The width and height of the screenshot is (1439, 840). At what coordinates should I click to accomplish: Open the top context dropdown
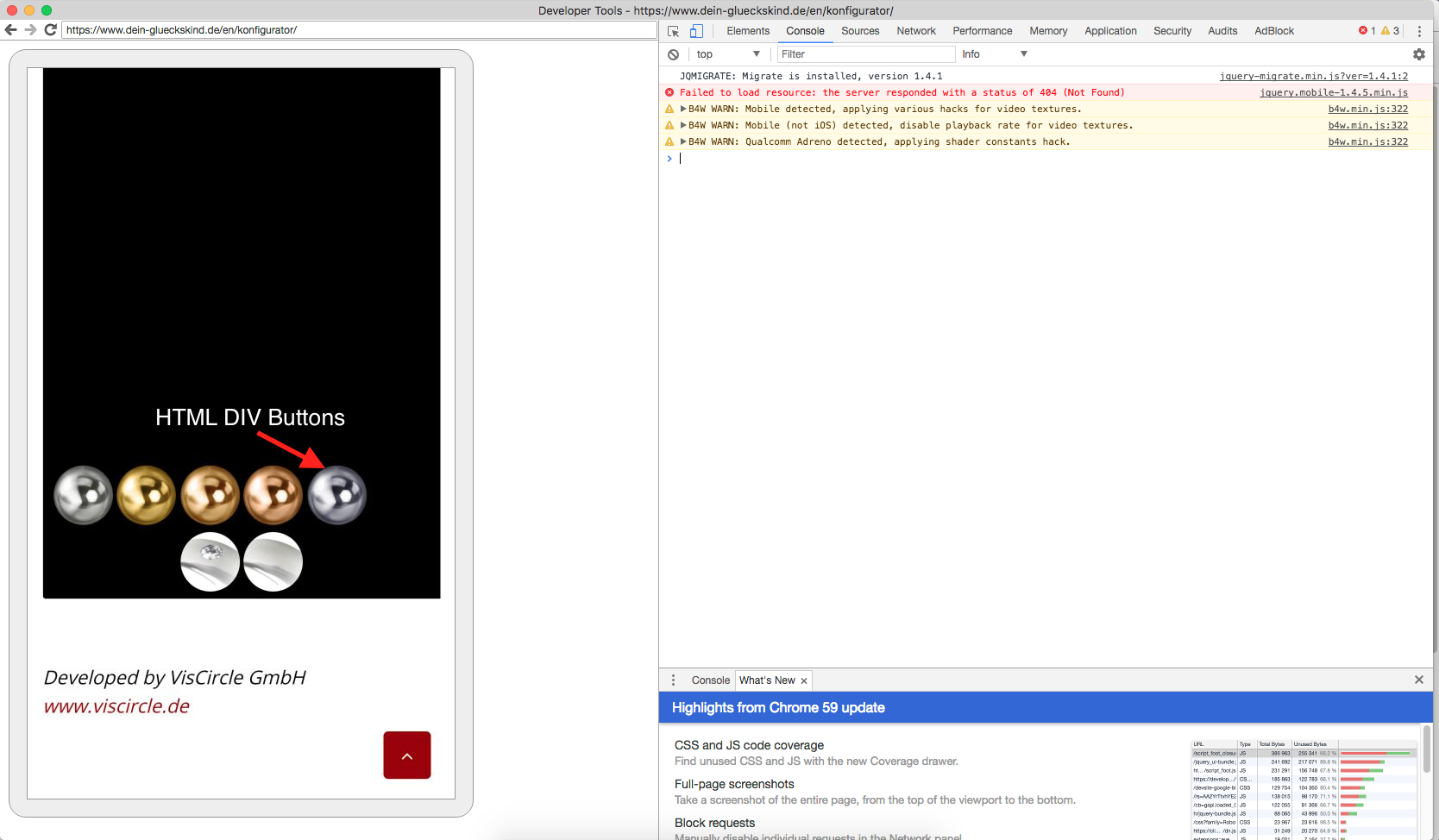728,54
